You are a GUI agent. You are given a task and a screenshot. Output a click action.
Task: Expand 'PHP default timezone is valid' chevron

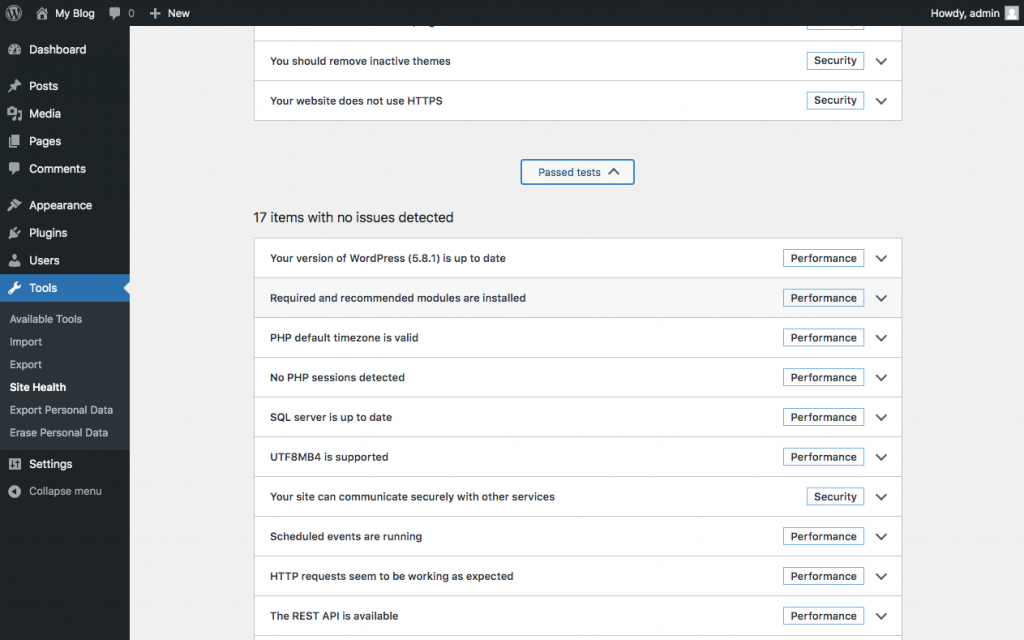(881, 338)
